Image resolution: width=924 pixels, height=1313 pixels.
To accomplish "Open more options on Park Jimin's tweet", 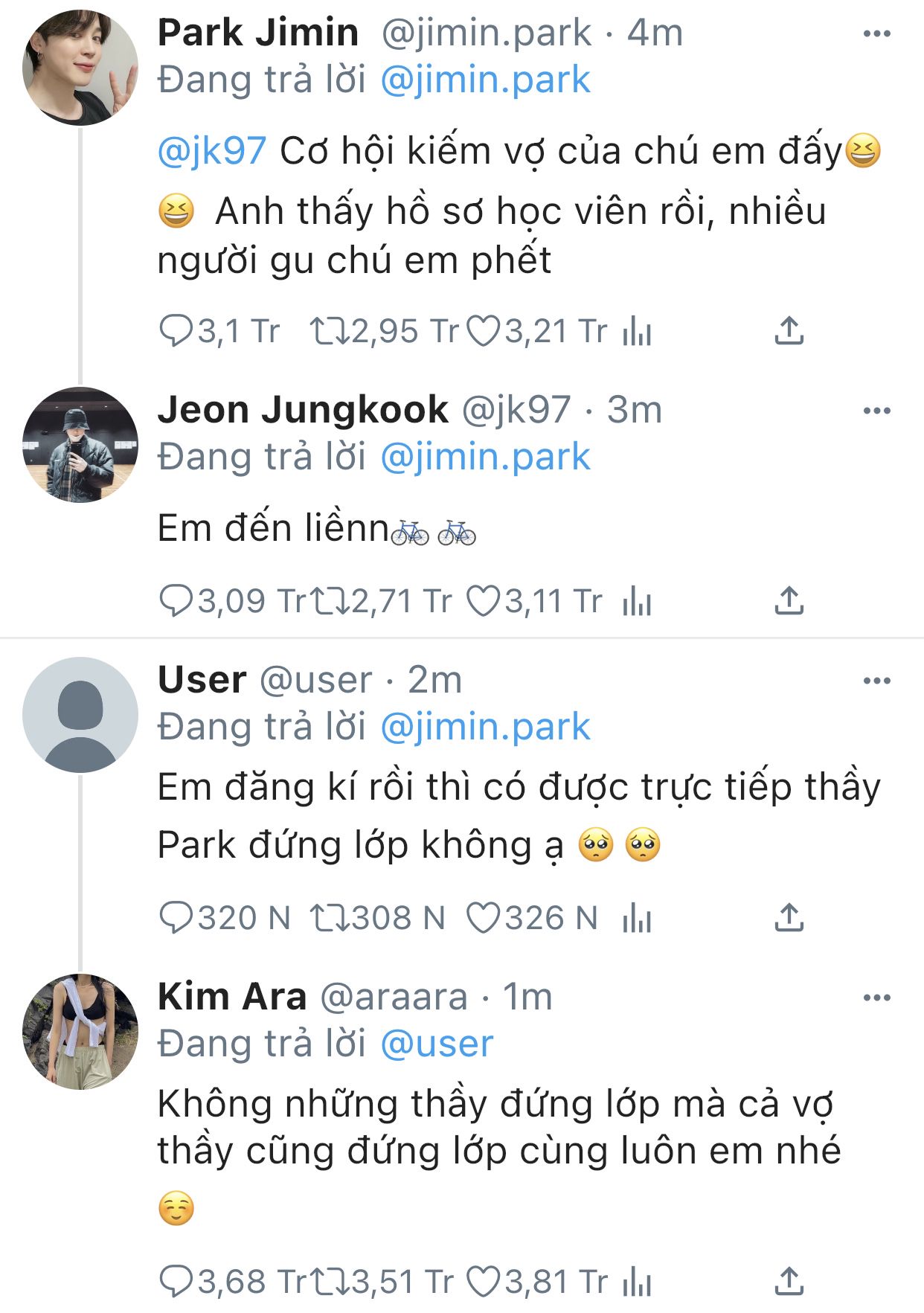I will (x=876, y=33).
